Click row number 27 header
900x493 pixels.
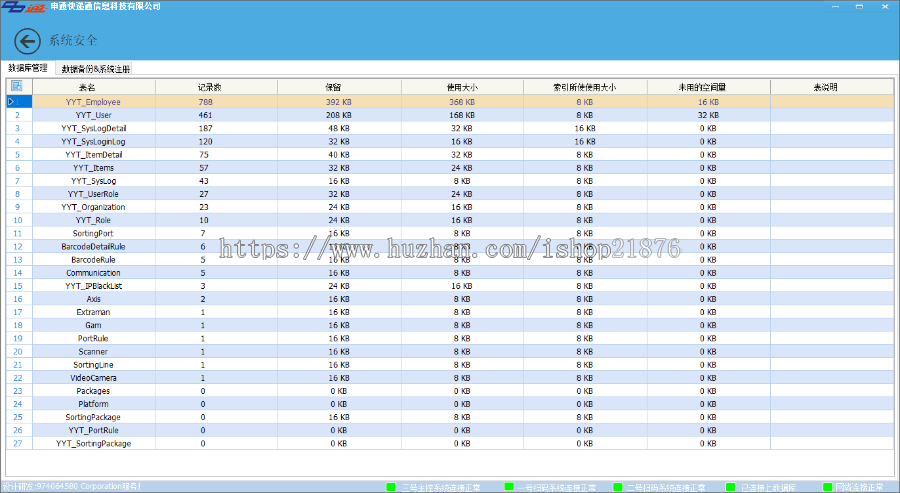tap(17, 443)
